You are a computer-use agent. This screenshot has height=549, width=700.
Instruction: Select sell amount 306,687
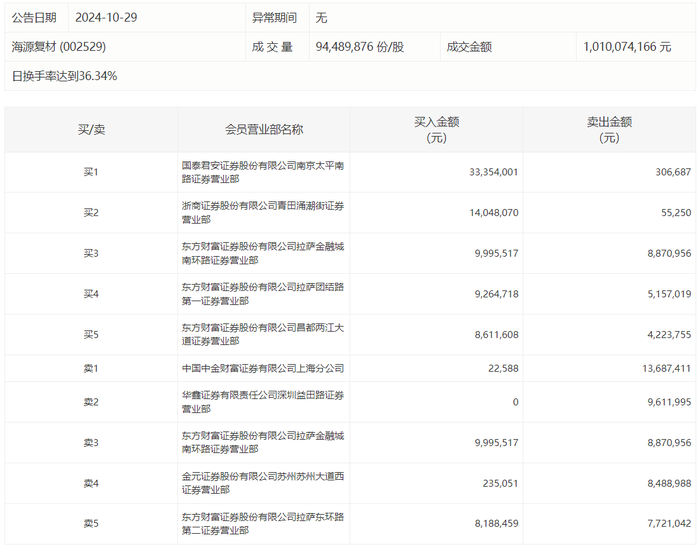coord(673,172)
